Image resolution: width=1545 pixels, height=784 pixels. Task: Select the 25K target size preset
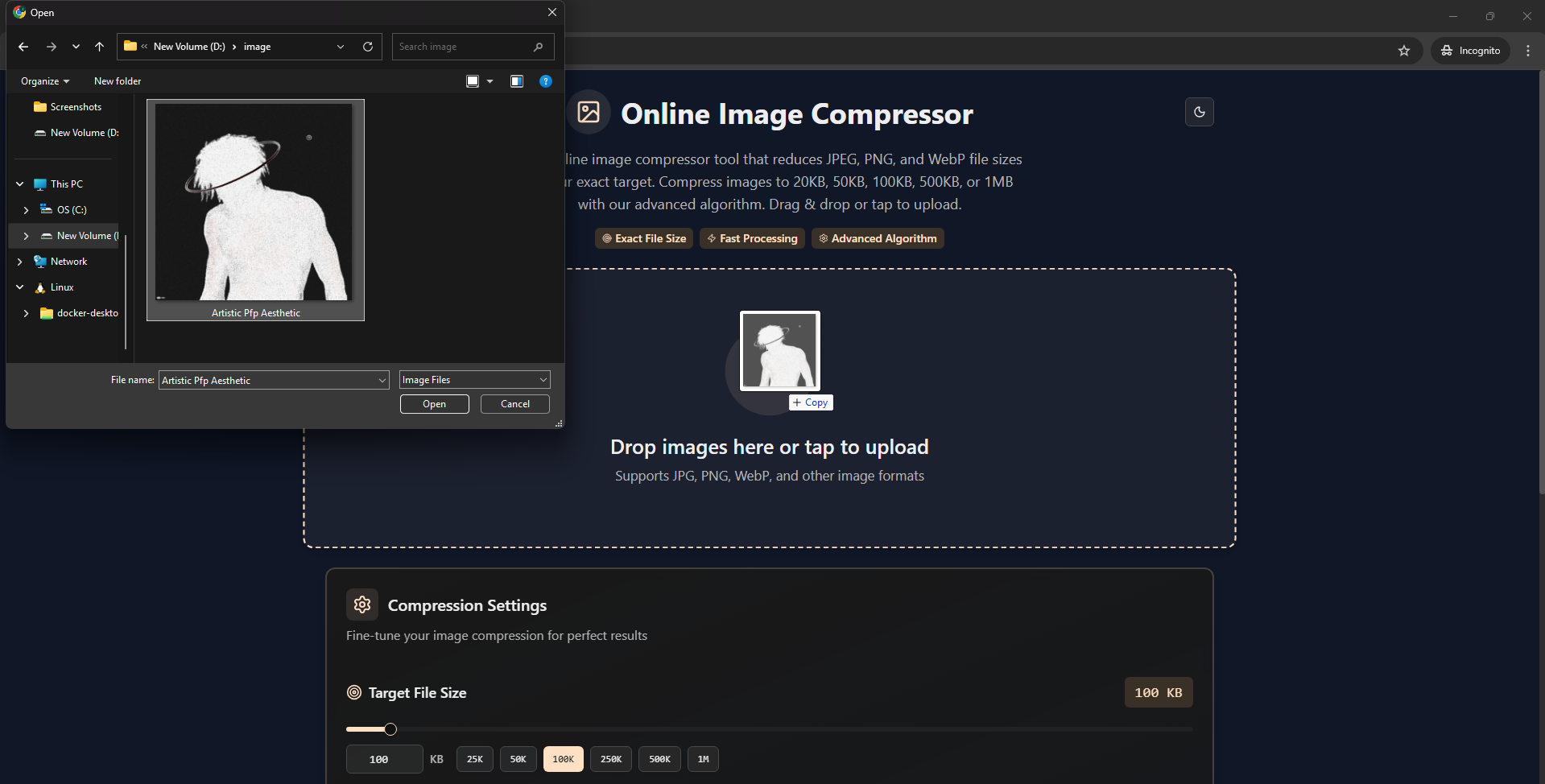click(474, 758)
